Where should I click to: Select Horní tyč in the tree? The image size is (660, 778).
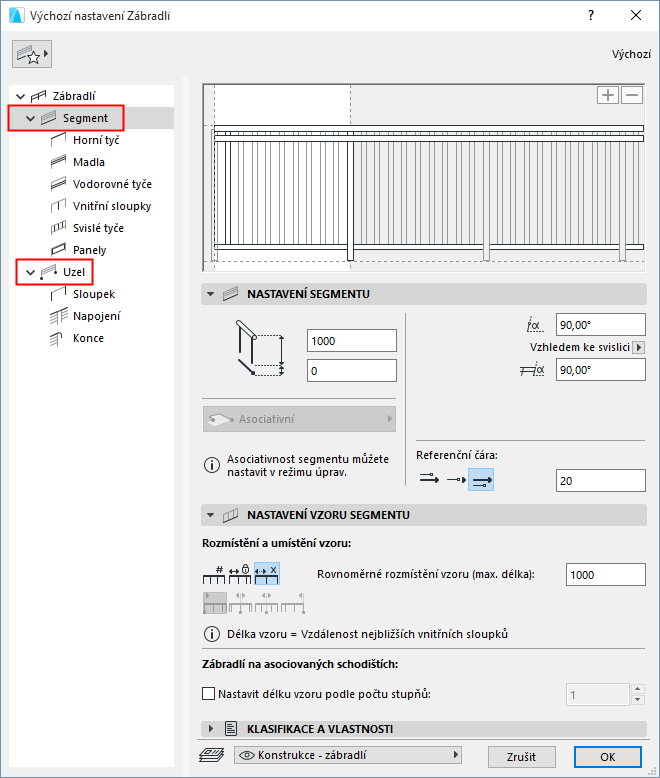point(96,140)
